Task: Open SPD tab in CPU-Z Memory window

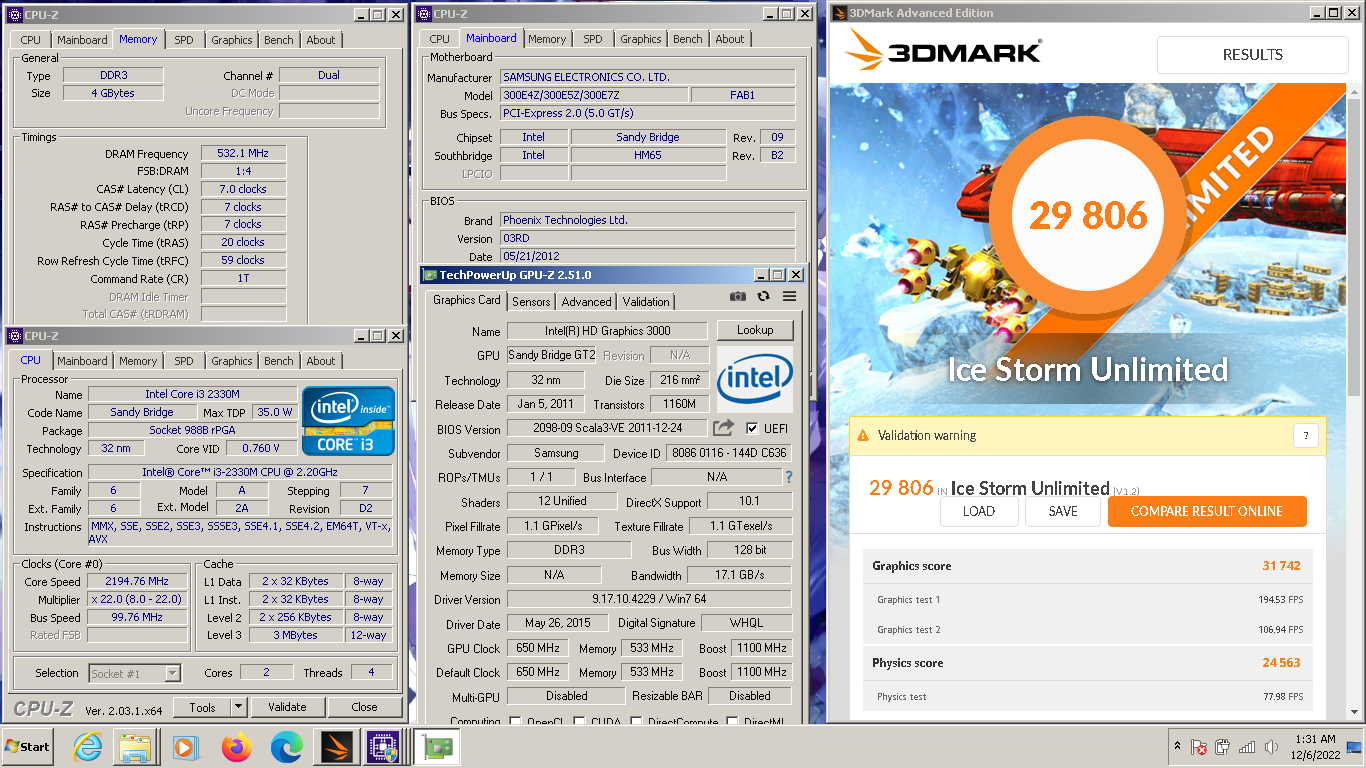Action: (184, 40)
